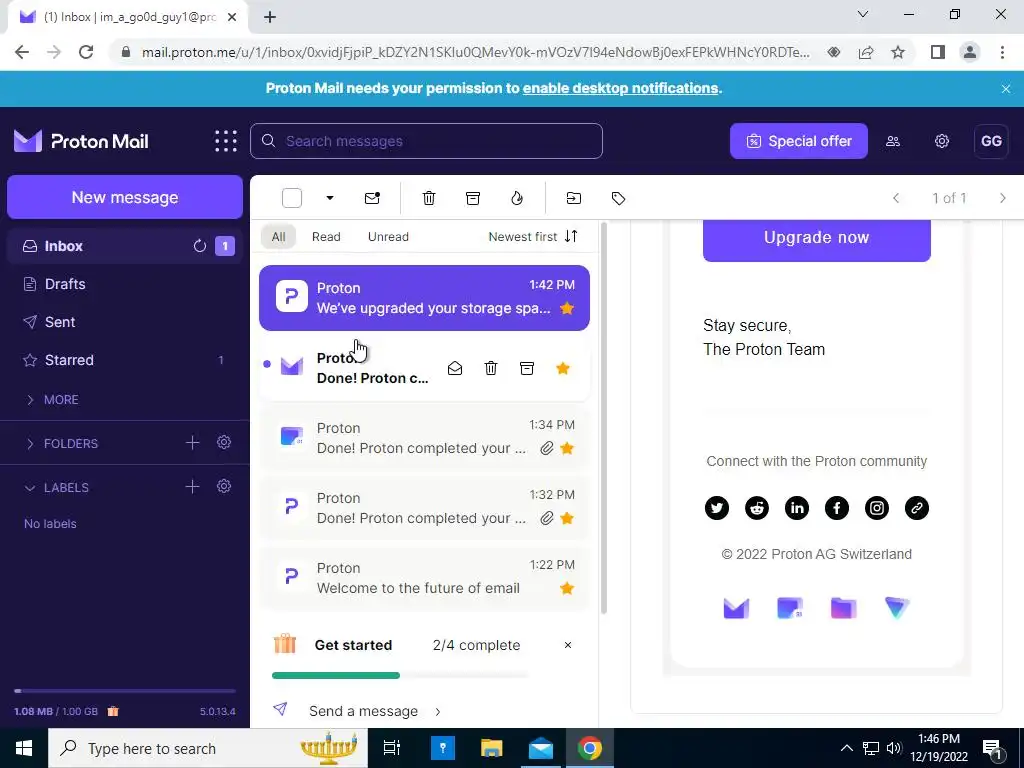
Task: Open the selection options dropdown arrow
Action: [330, 198]
